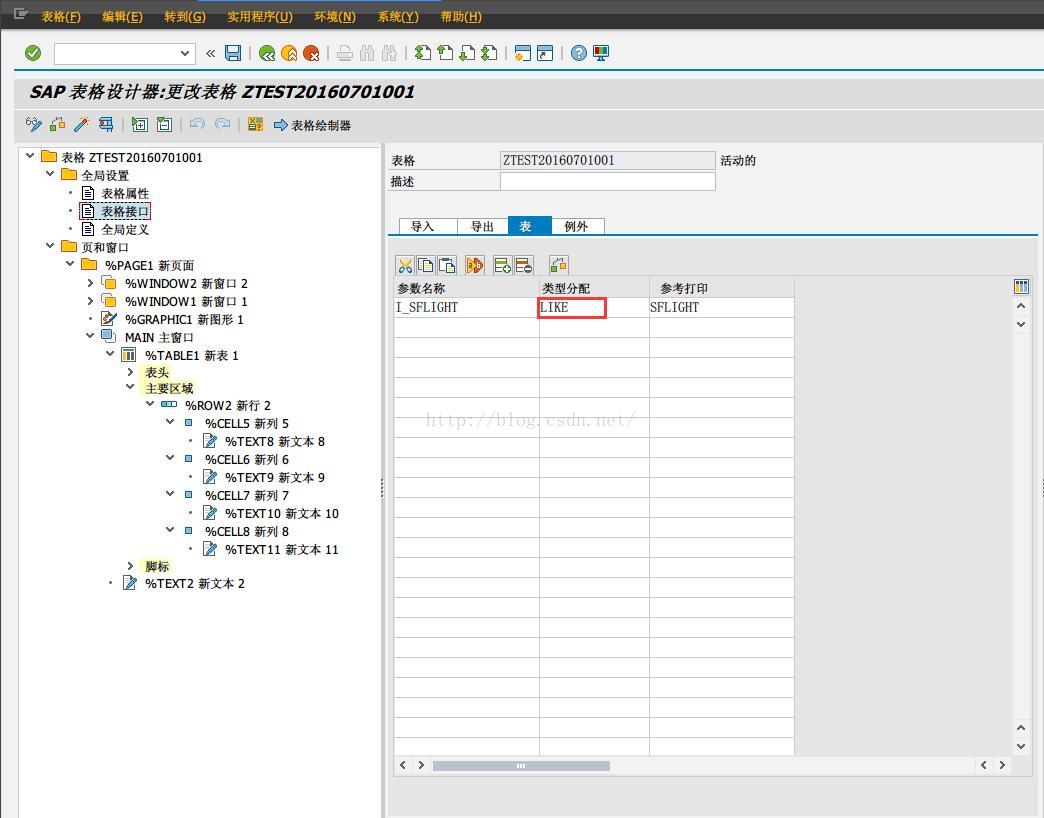This screenshot has height=818, width=1044.
Task: Open the 表格(F) menu
Action: [x=61, y=17]
